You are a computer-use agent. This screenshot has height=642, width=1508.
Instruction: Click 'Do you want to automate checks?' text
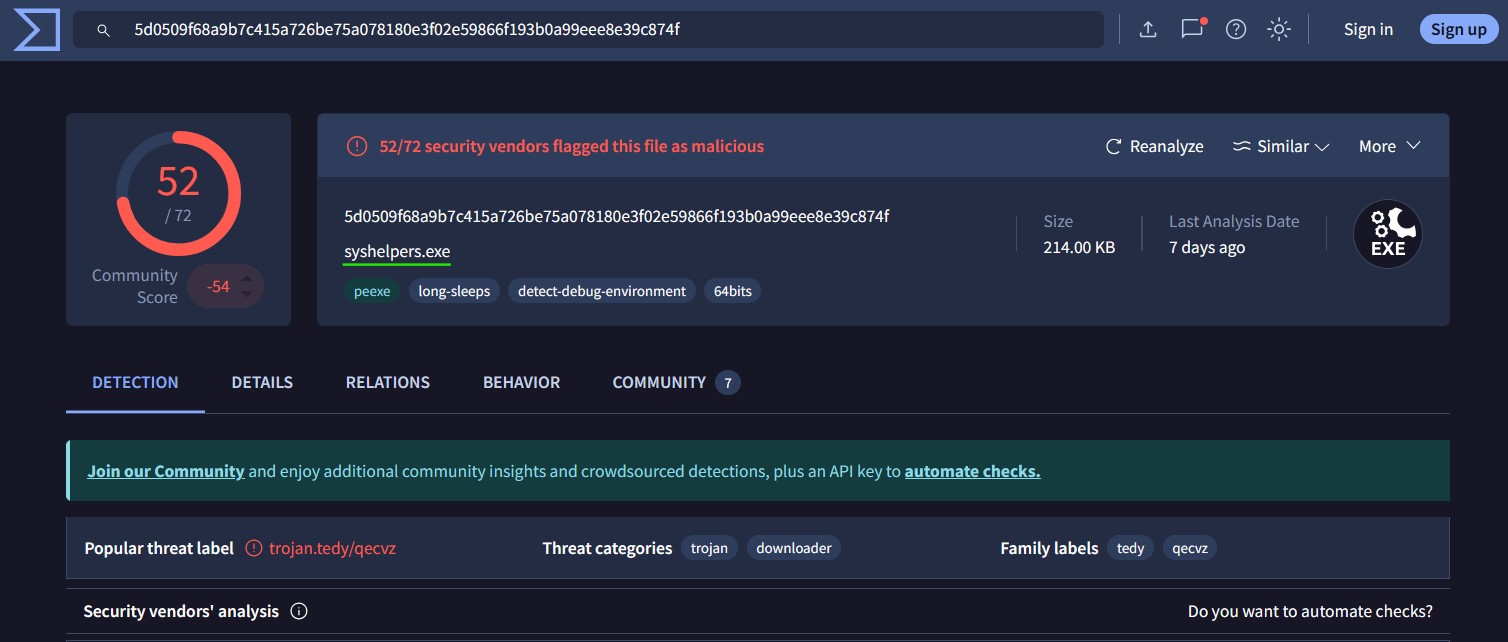pyautogui.click(x=1310, y=611)
